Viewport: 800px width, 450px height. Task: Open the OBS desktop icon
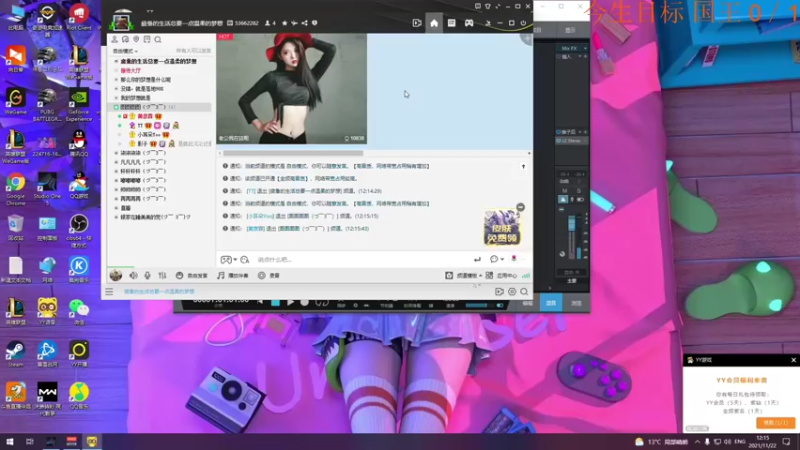point(79,231)
